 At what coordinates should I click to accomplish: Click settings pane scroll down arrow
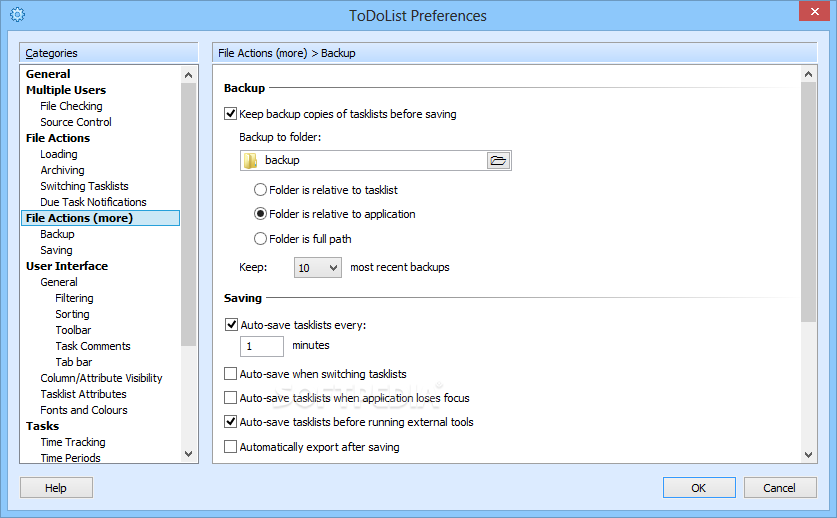[808, 455]
